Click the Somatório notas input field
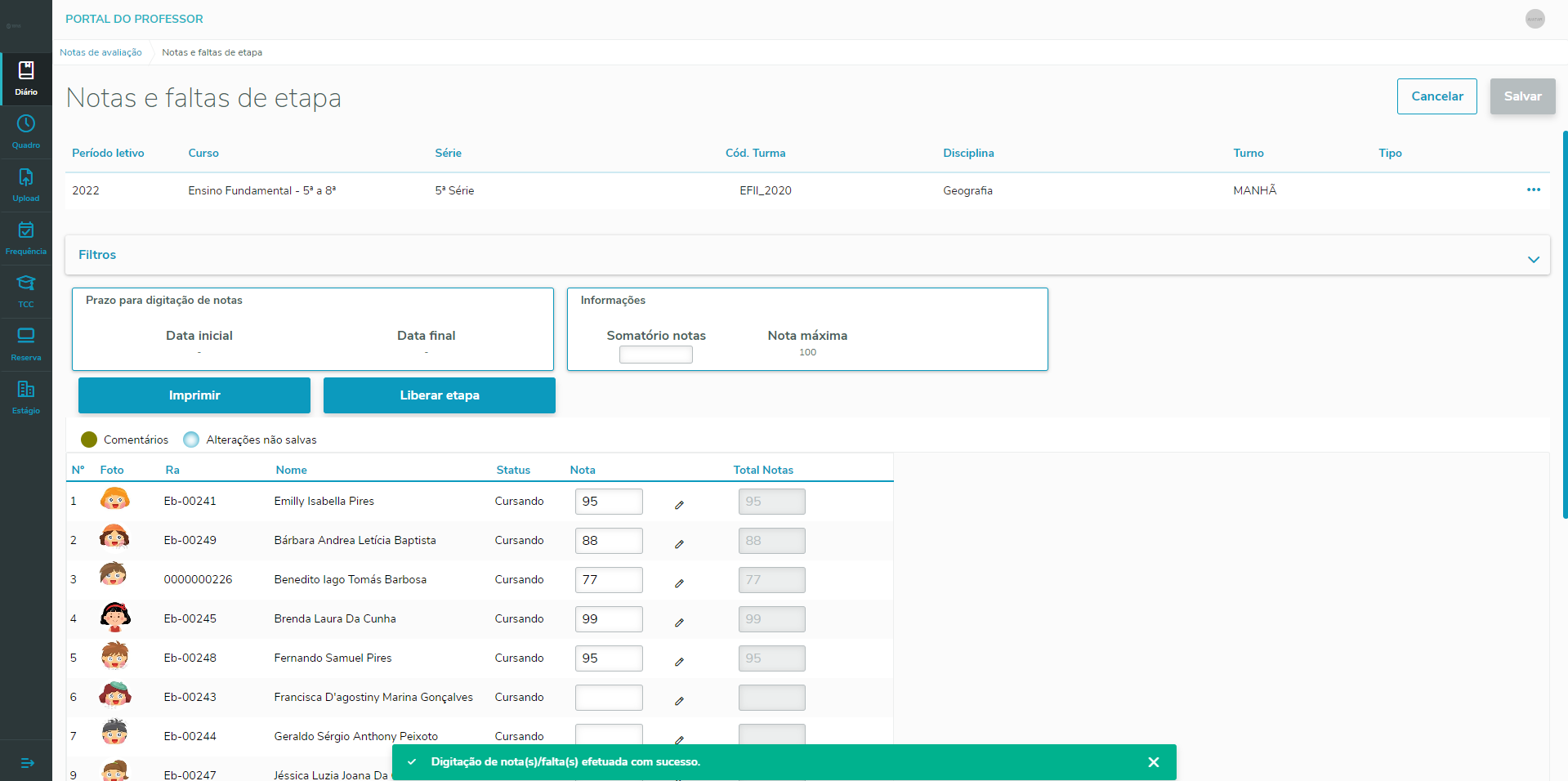Viewport: 1568px width, 781px height. 656,355
